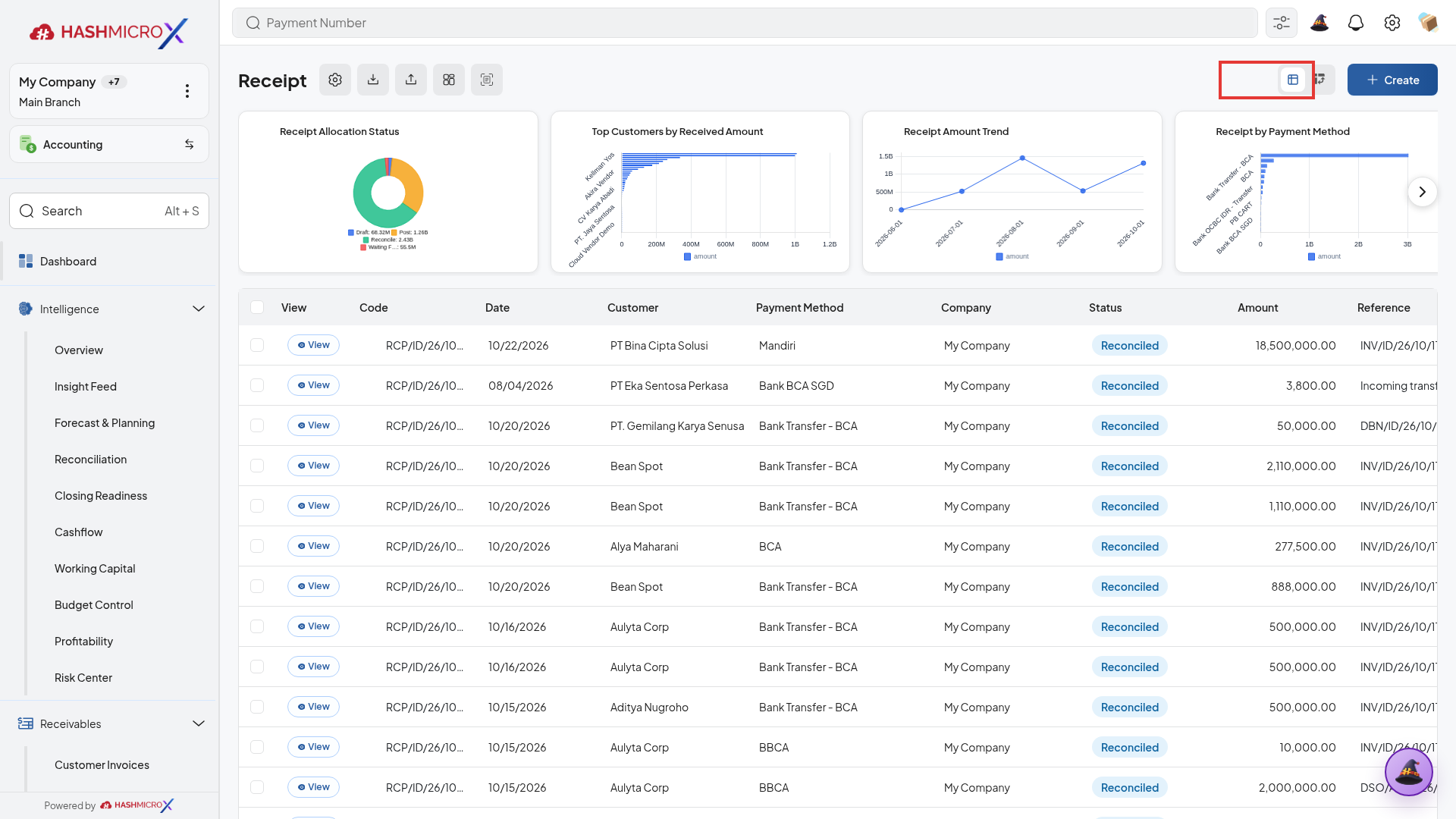
Task: Switch to the table list view icon
Action: [x=1293, y=80]
